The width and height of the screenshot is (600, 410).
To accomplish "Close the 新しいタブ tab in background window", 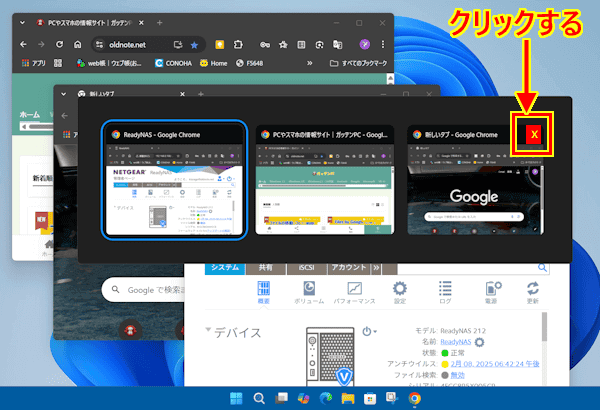I will [x=183, y=94].
